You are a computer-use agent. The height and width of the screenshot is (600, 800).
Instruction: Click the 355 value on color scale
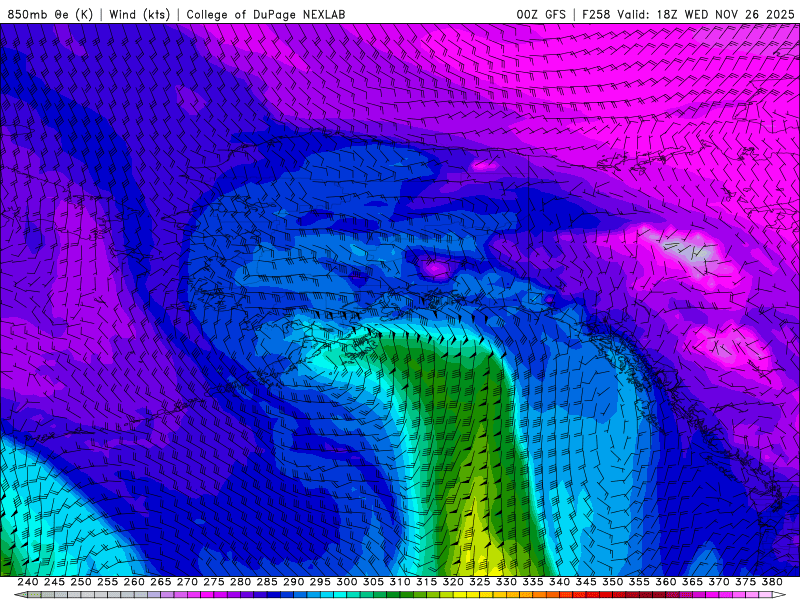click(x=639, y=582)
